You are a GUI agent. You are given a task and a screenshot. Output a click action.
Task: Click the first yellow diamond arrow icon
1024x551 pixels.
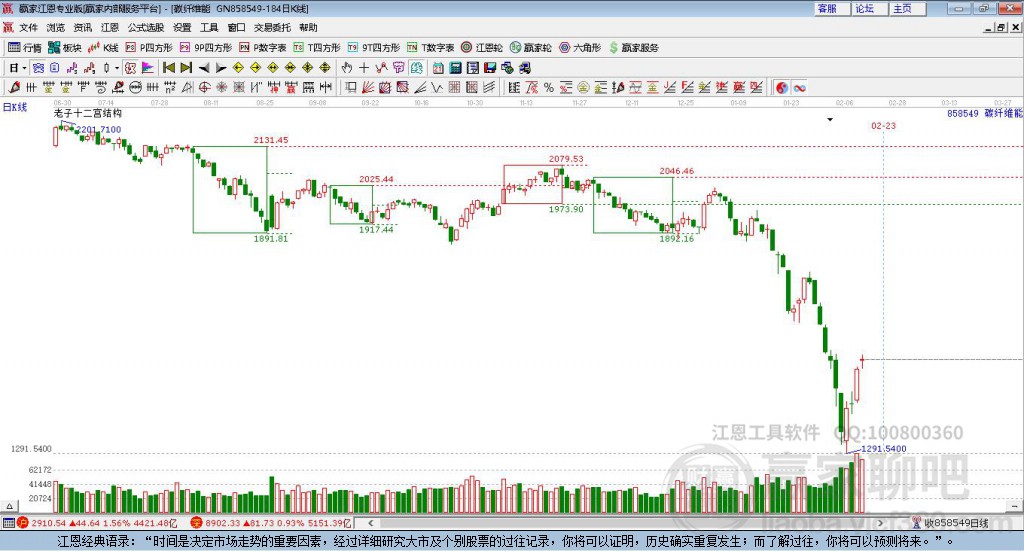(238, 68)
